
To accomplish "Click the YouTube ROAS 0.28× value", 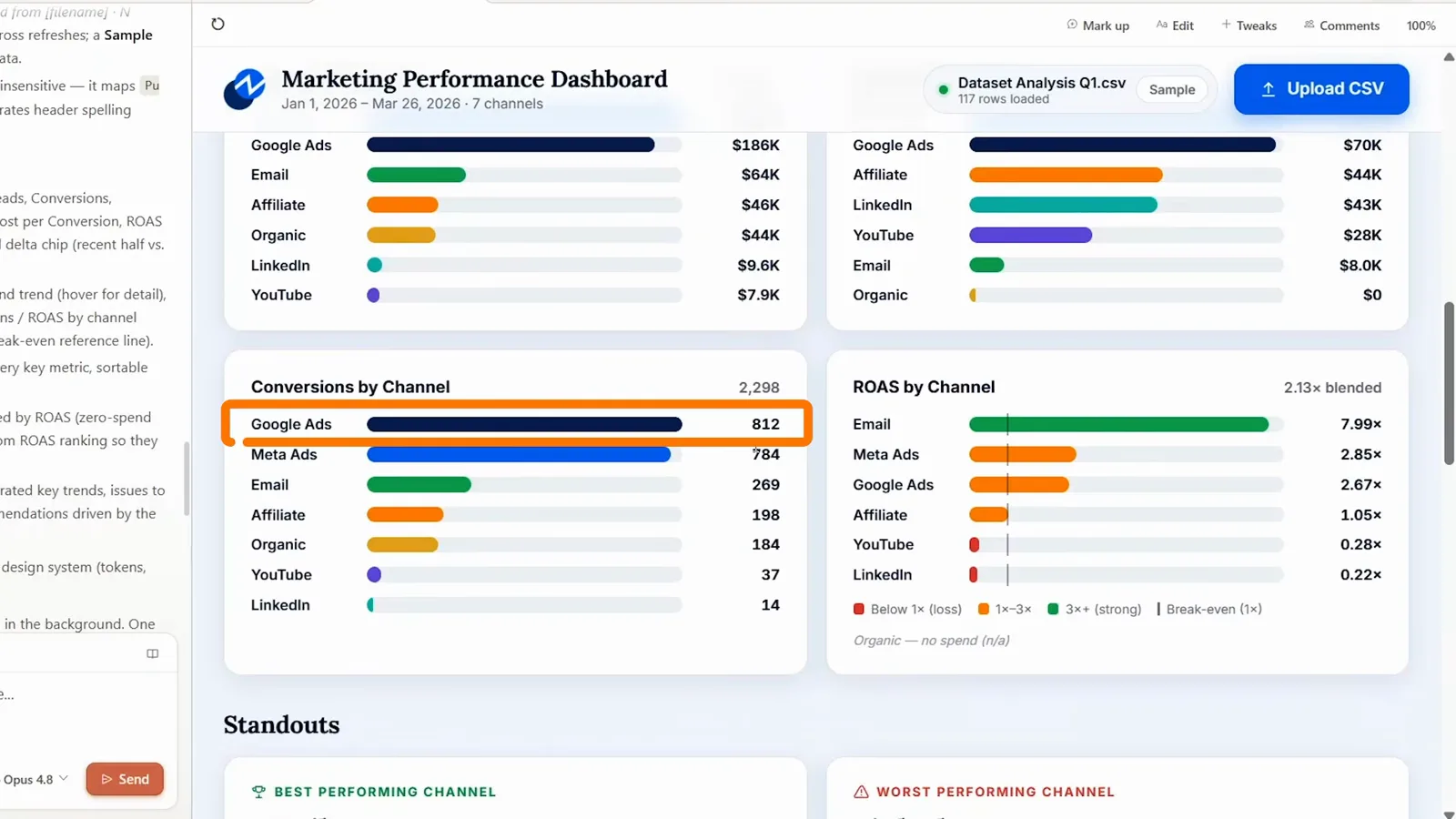I will [x=1360, y=544].
